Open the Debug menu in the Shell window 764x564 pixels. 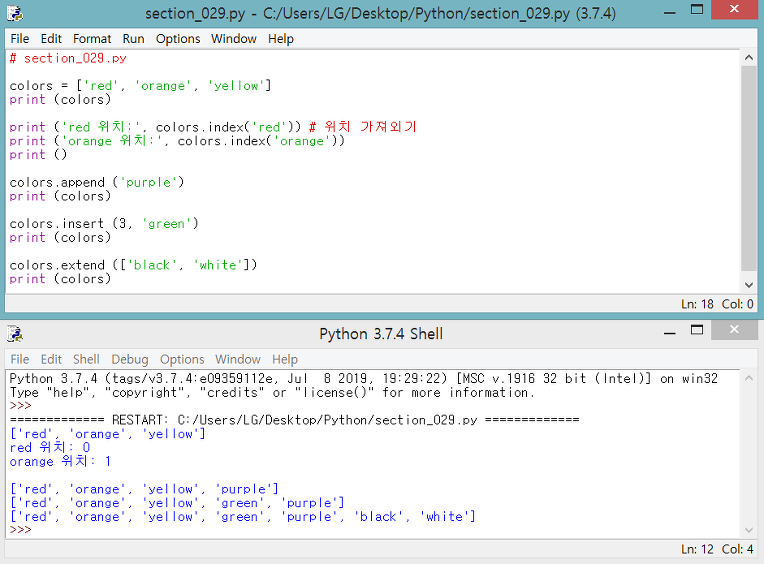pos(130,359)
